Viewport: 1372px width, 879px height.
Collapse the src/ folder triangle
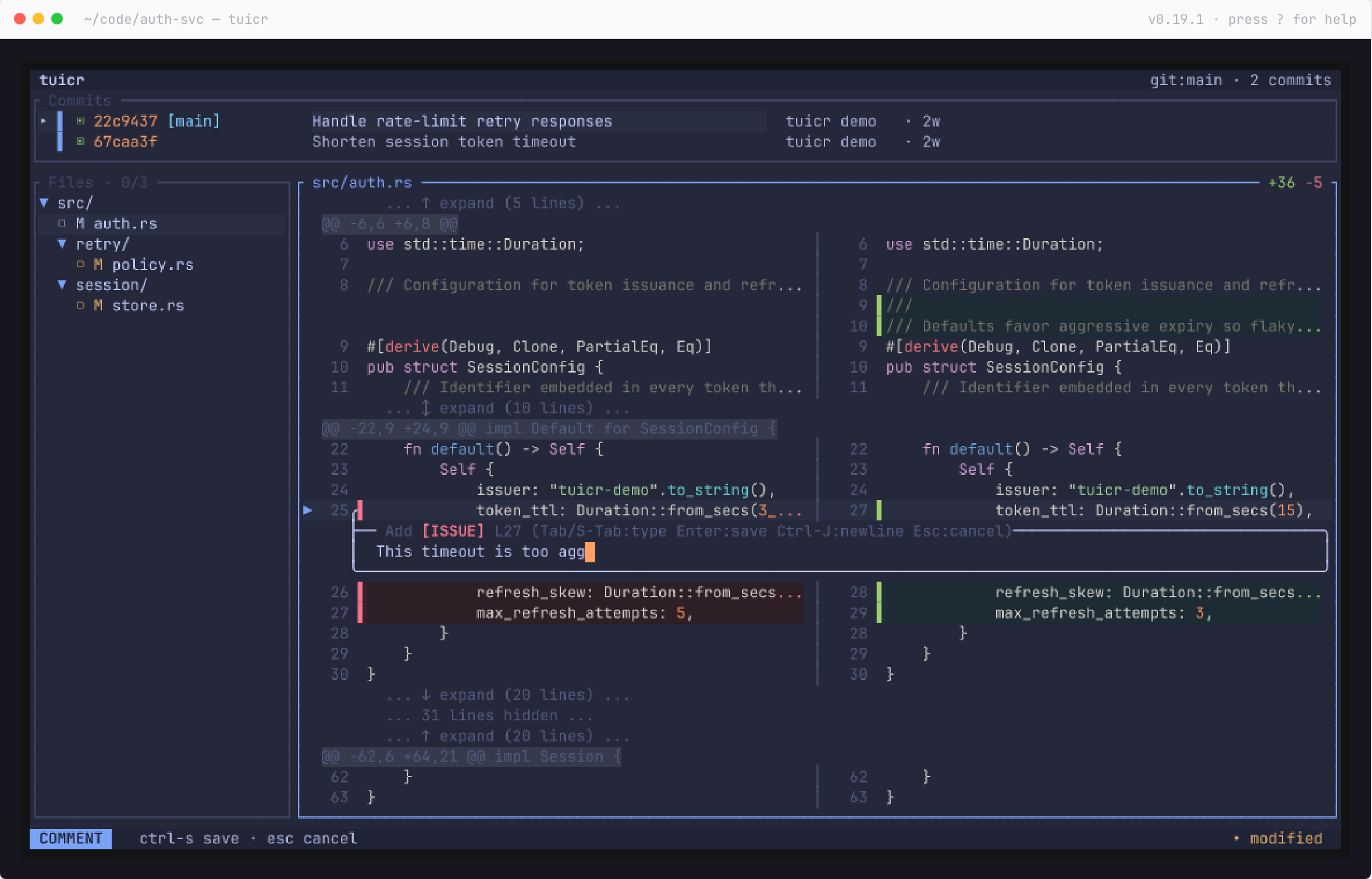[44, 203]
